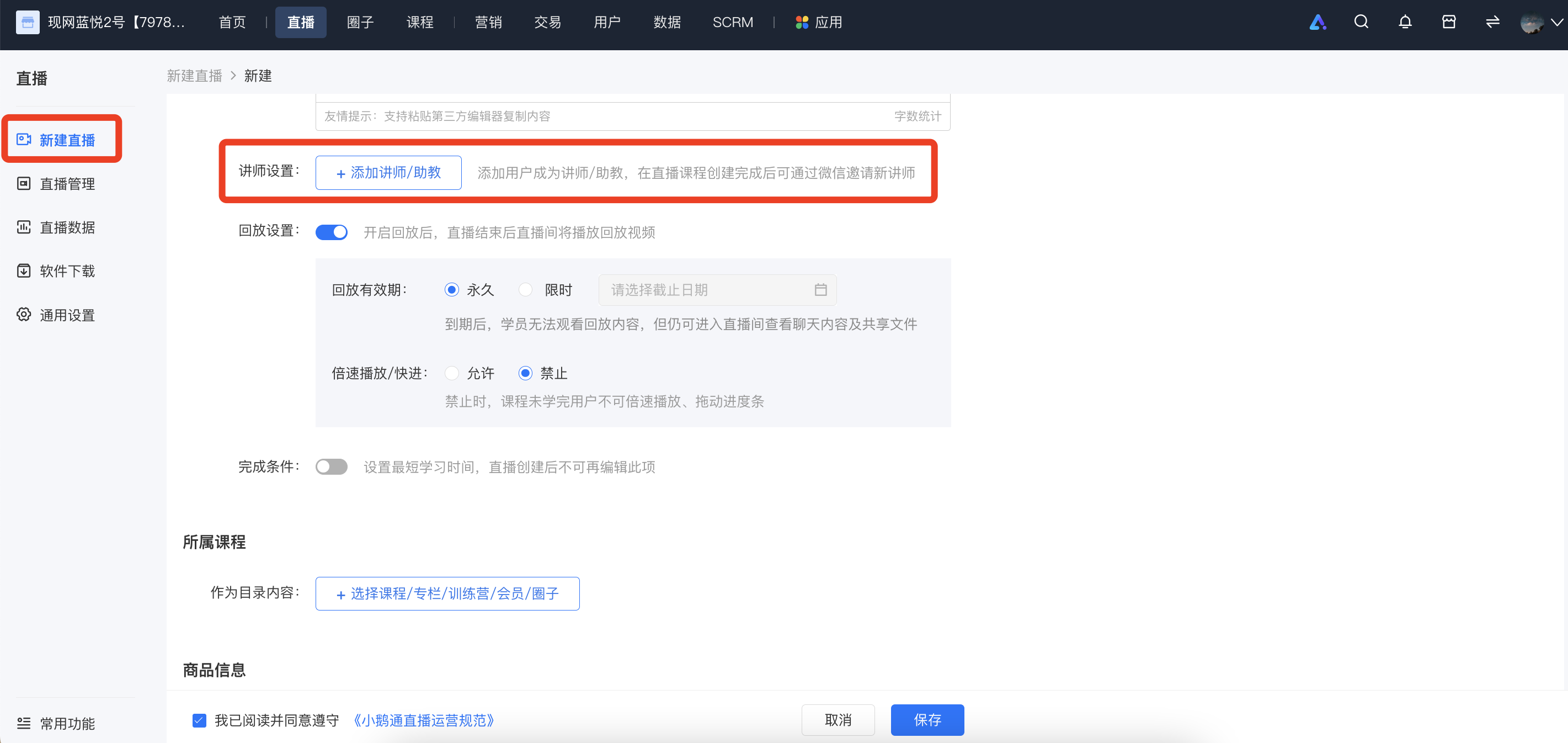Click 常用功能 at sidebar bottom
The image size is (1568, 743).
click(x=67, y=723)
